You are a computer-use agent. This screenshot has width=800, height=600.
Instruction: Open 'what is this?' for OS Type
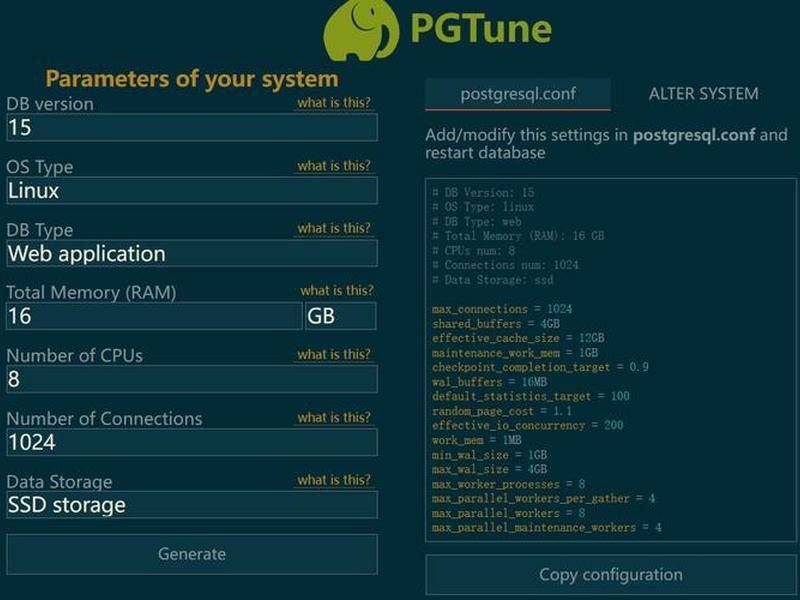[334, 166]
